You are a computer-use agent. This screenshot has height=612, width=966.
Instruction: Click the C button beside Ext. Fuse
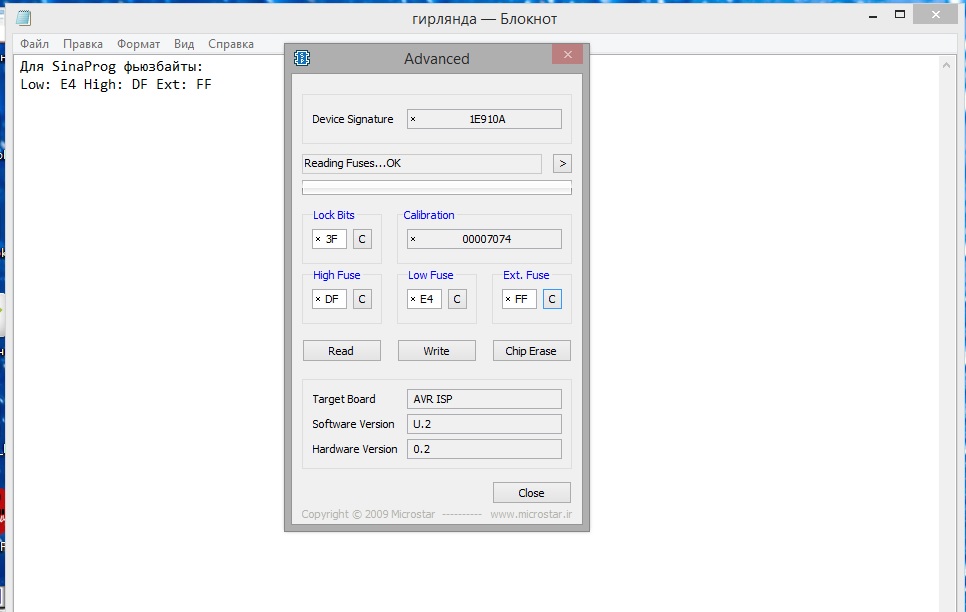click(552, 299)
